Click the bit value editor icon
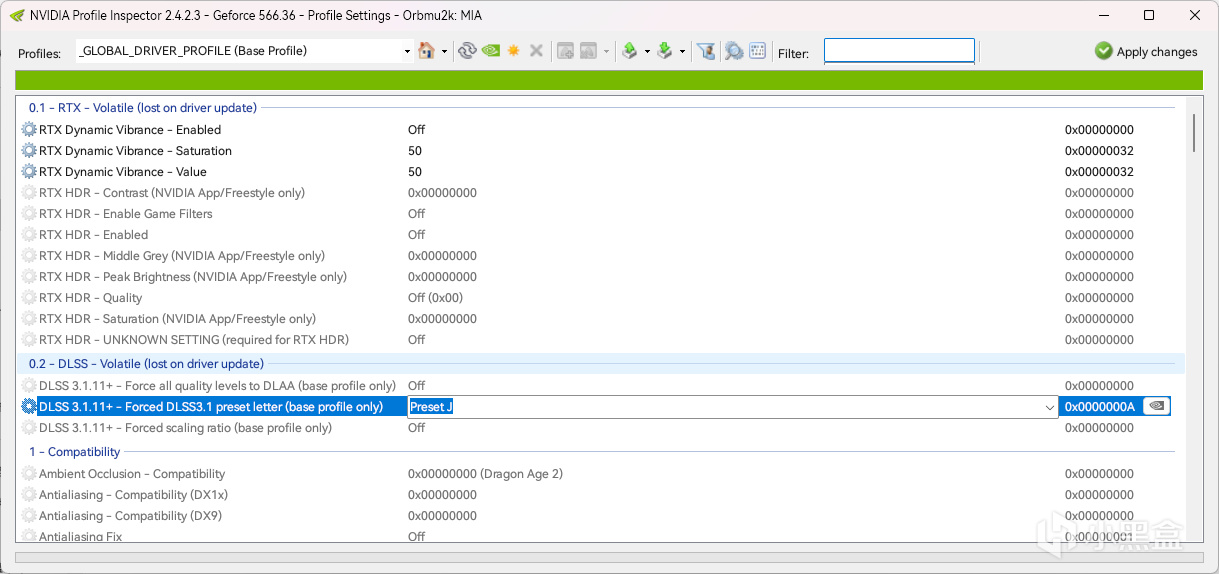Screen dimensions: 1219x574 coord(757,51)
